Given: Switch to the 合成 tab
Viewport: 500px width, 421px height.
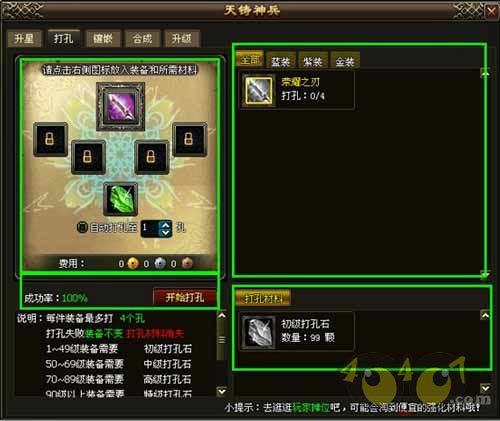Looking at the screenshot, I should click(x=142, y=39).
